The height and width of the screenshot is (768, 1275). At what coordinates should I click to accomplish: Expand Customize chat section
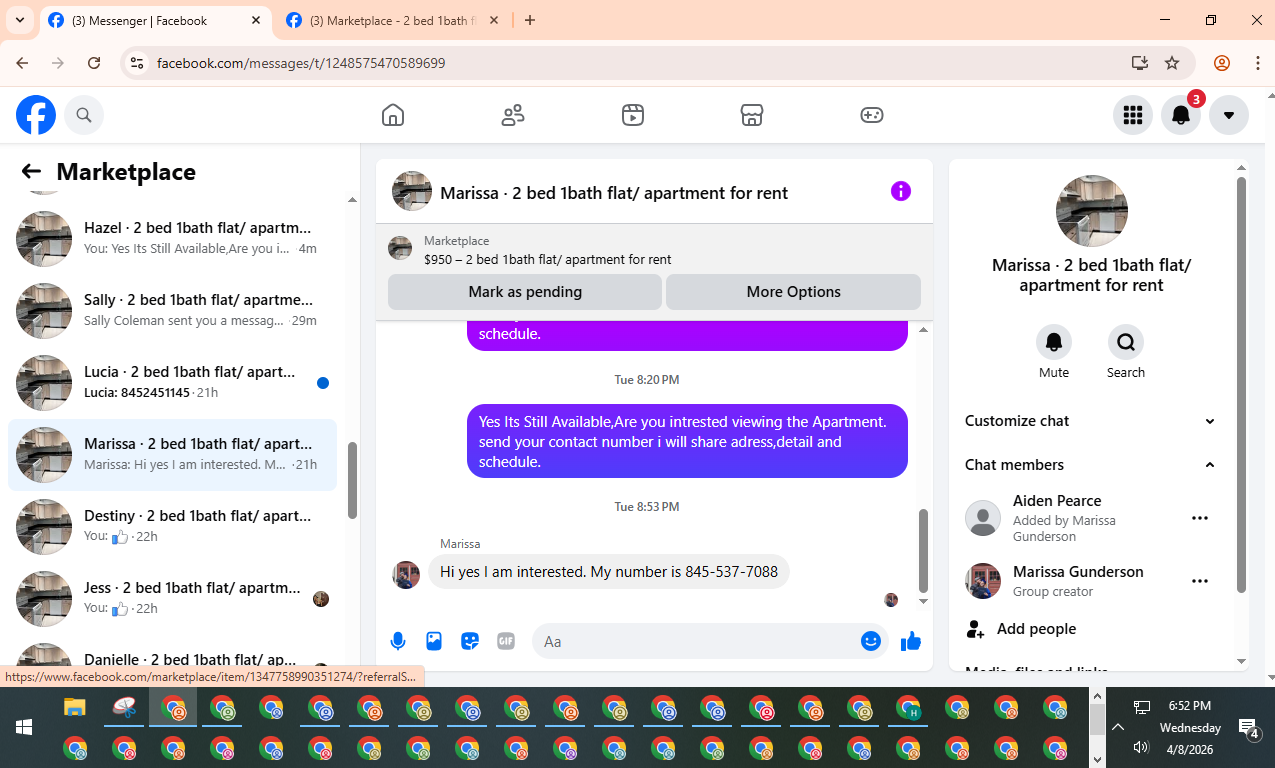pos(1091,421)
